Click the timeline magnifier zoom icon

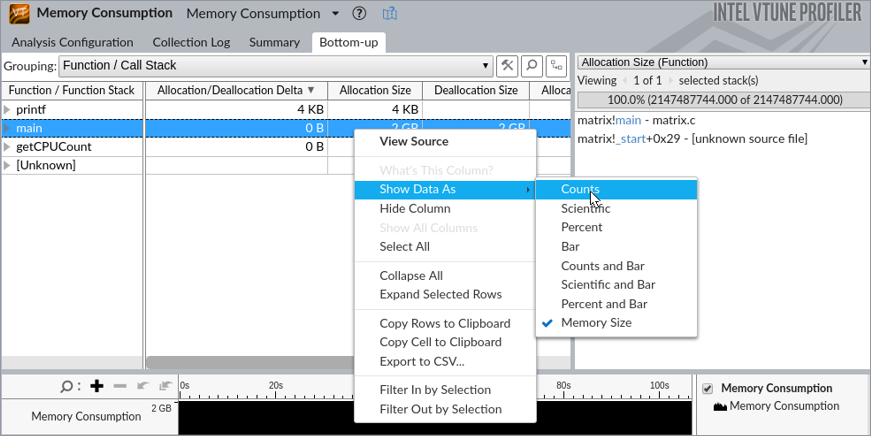(x=68, y=386)
